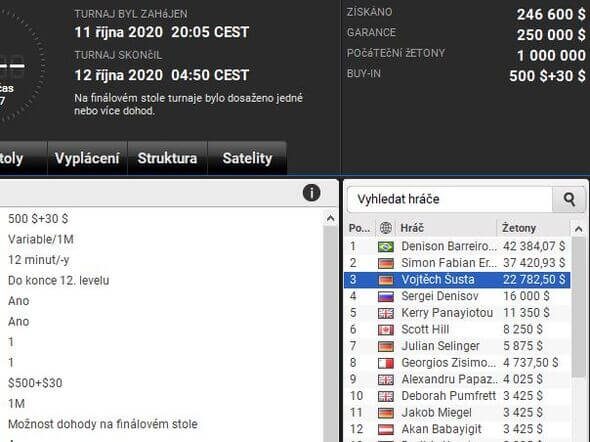Click Austrian flag next to Akan Babayigit
The width and height of the screenshot is (590, 442).
coord(386,430)
